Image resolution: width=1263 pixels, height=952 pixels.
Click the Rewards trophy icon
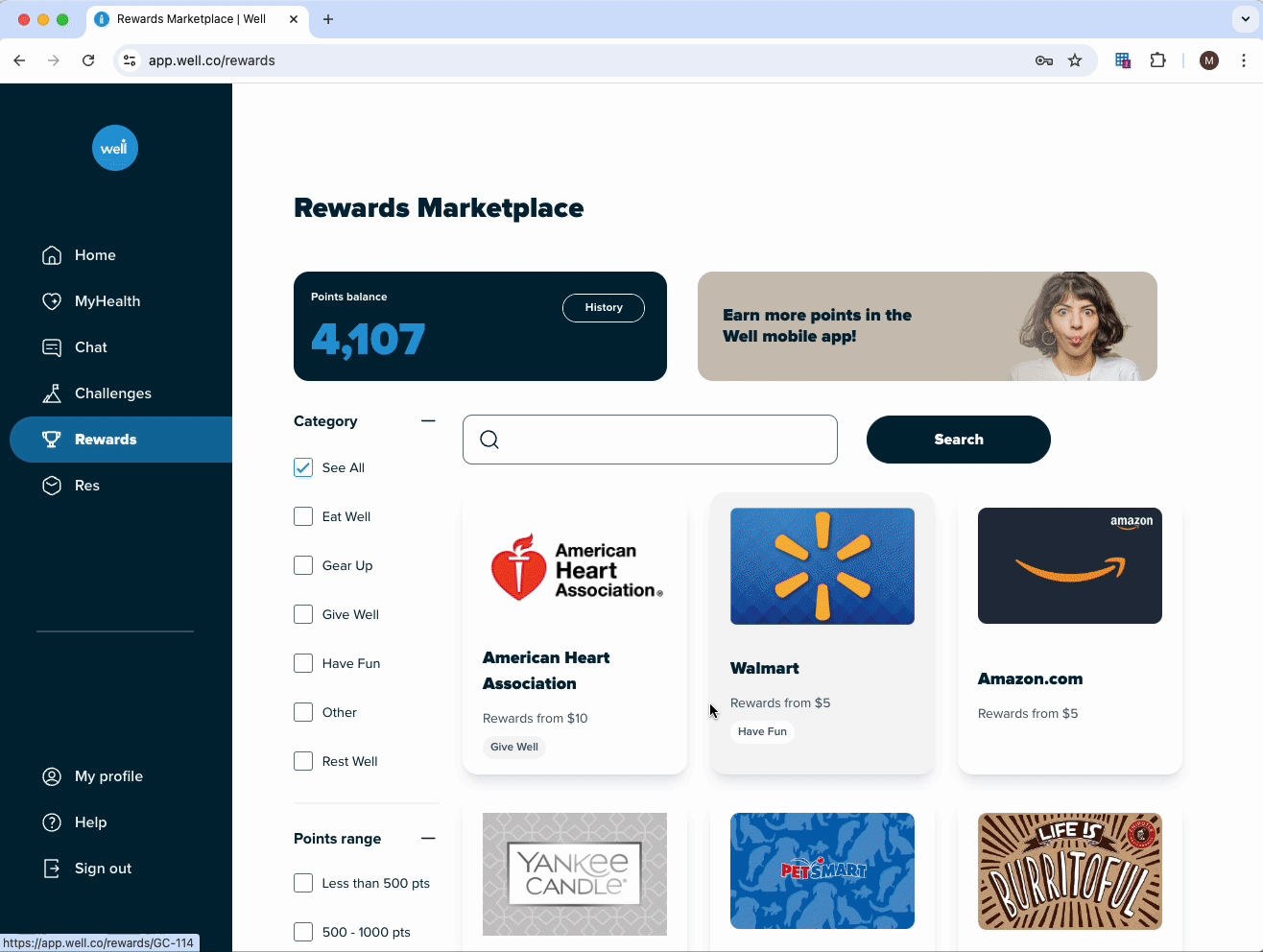click(x=52, y=440)
